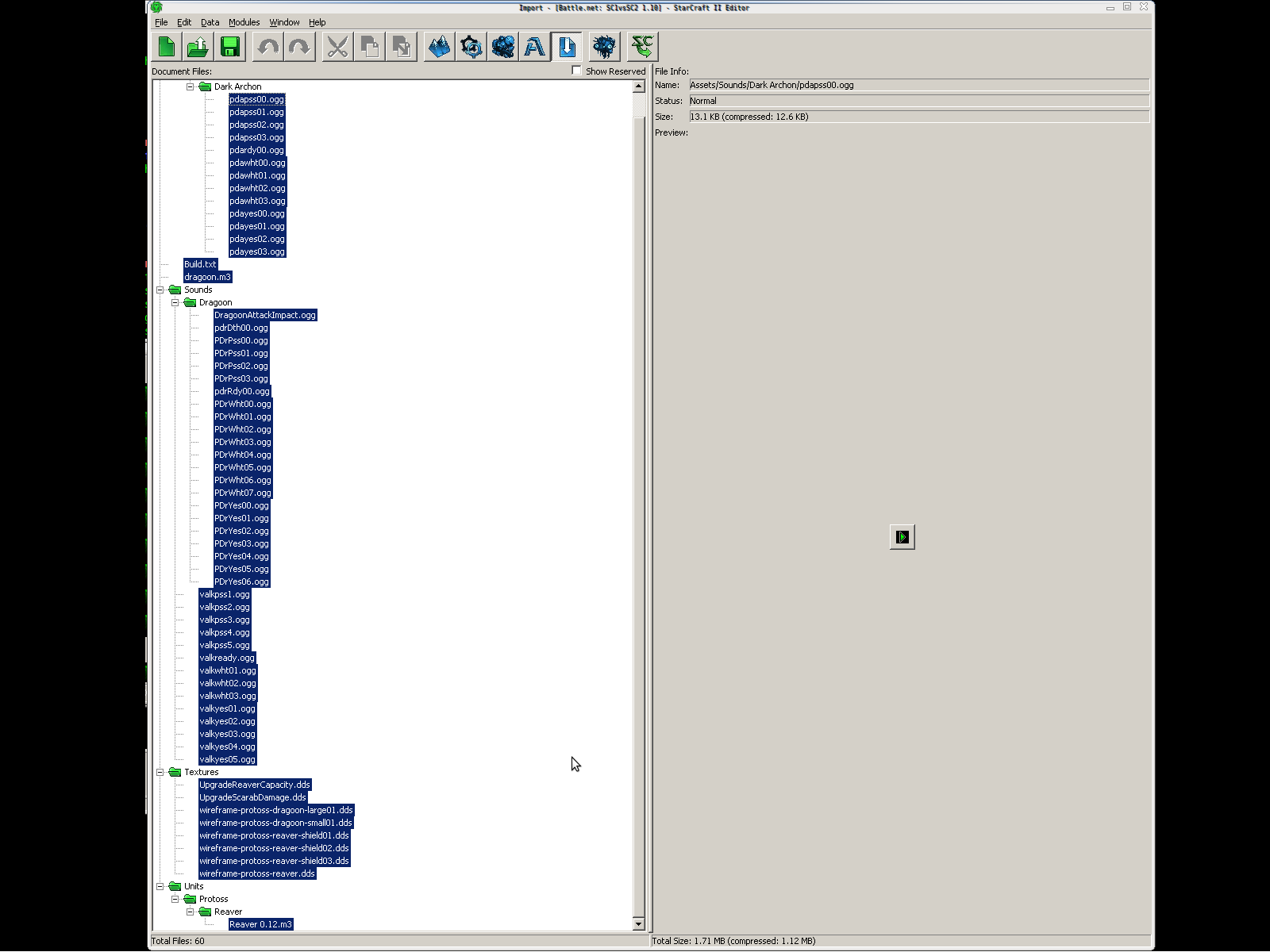Enable the Show Reserved checkbox

click(576, 71)
